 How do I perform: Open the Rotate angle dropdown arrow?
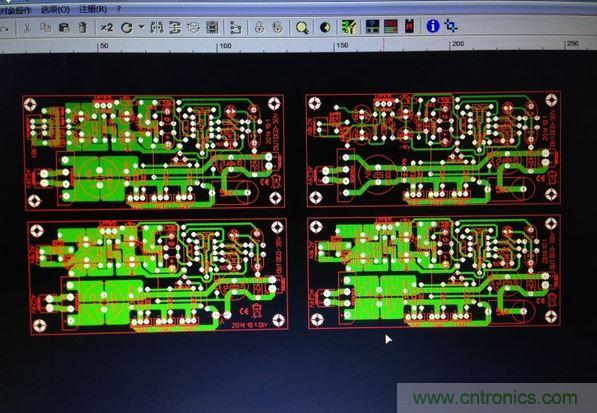141,27
